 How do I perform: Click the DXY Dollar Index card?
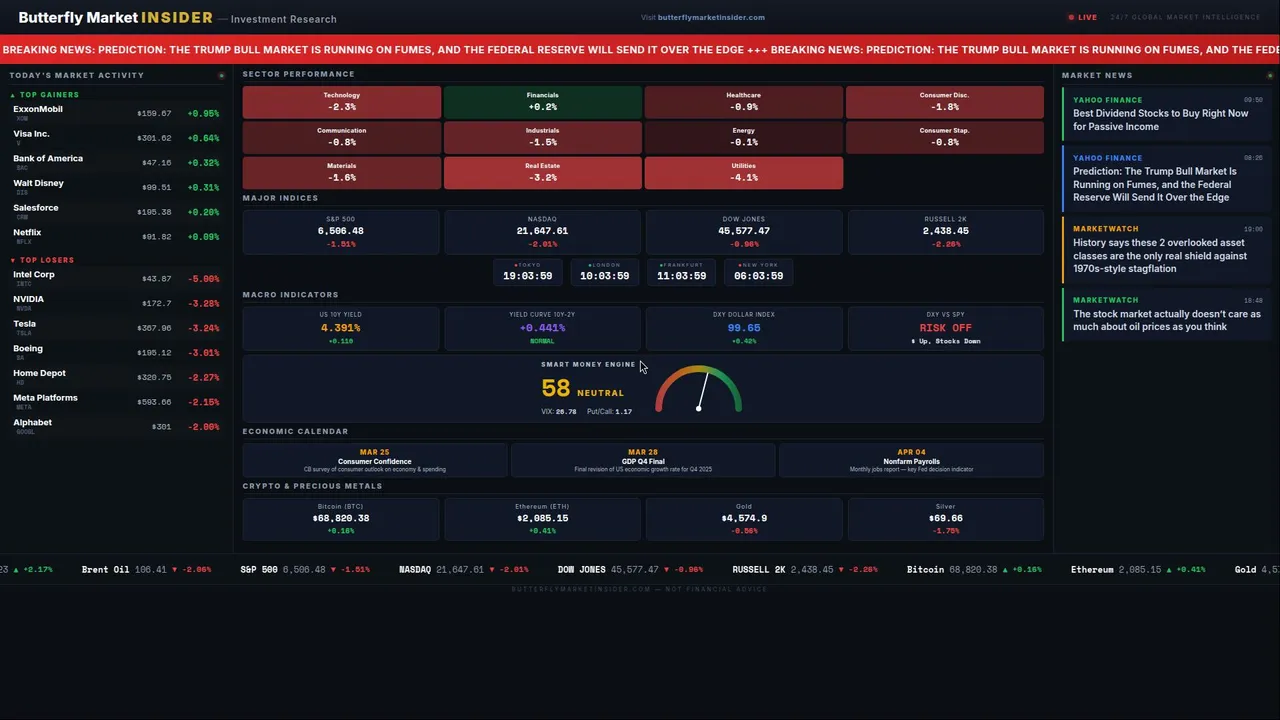pos(744,328)
